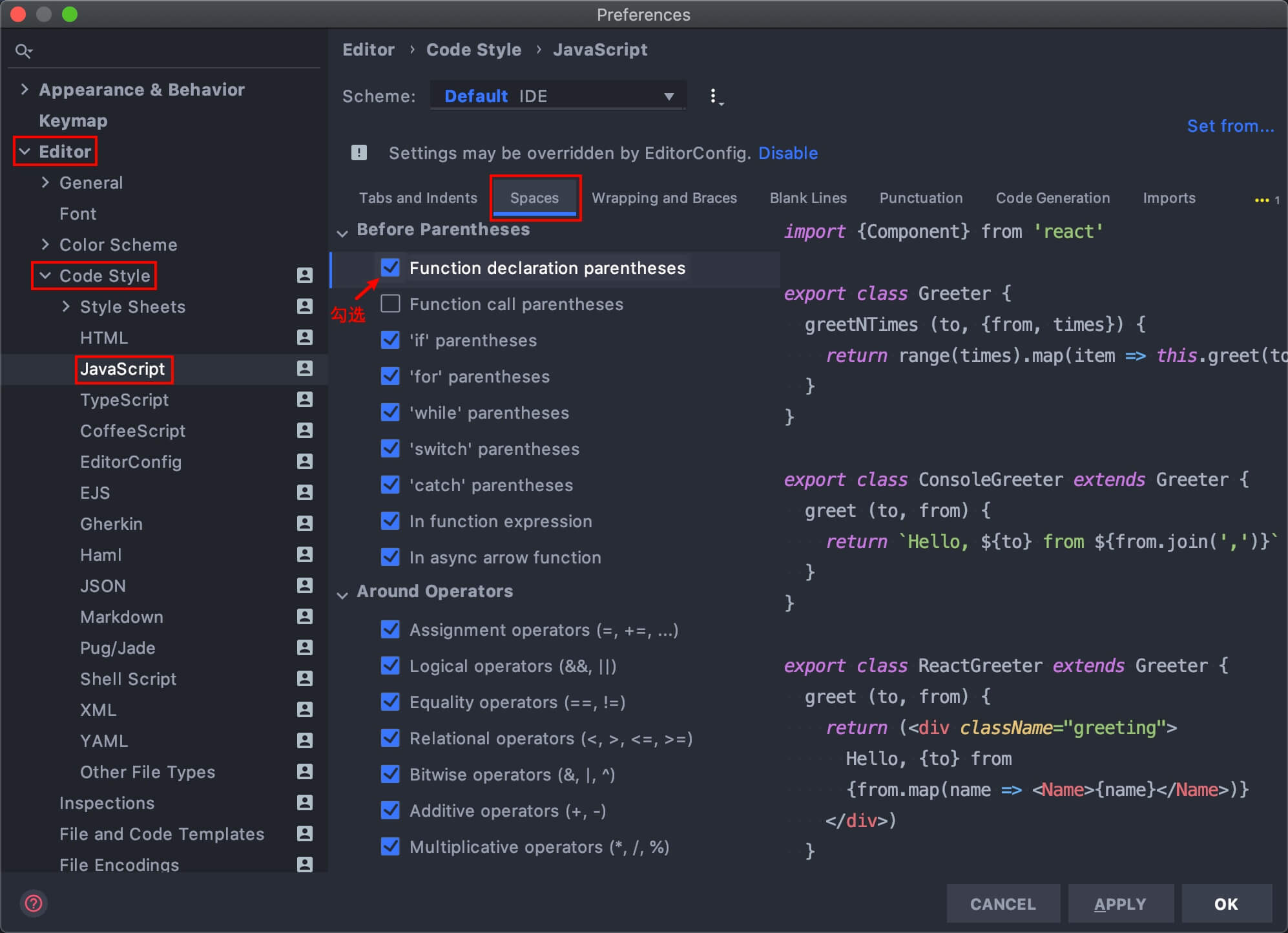Viewport: 1288px width, 933px height.
Task: Show hidden tabs via yellow dots icon
Action: pyautogui.click(x=1262, y=200)
